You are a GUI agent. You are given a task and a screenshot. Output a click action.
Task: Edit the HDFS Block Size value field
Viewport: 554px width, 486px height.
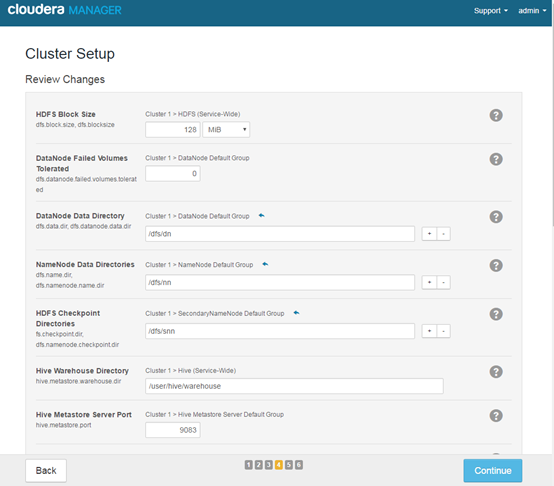[173, 130]
